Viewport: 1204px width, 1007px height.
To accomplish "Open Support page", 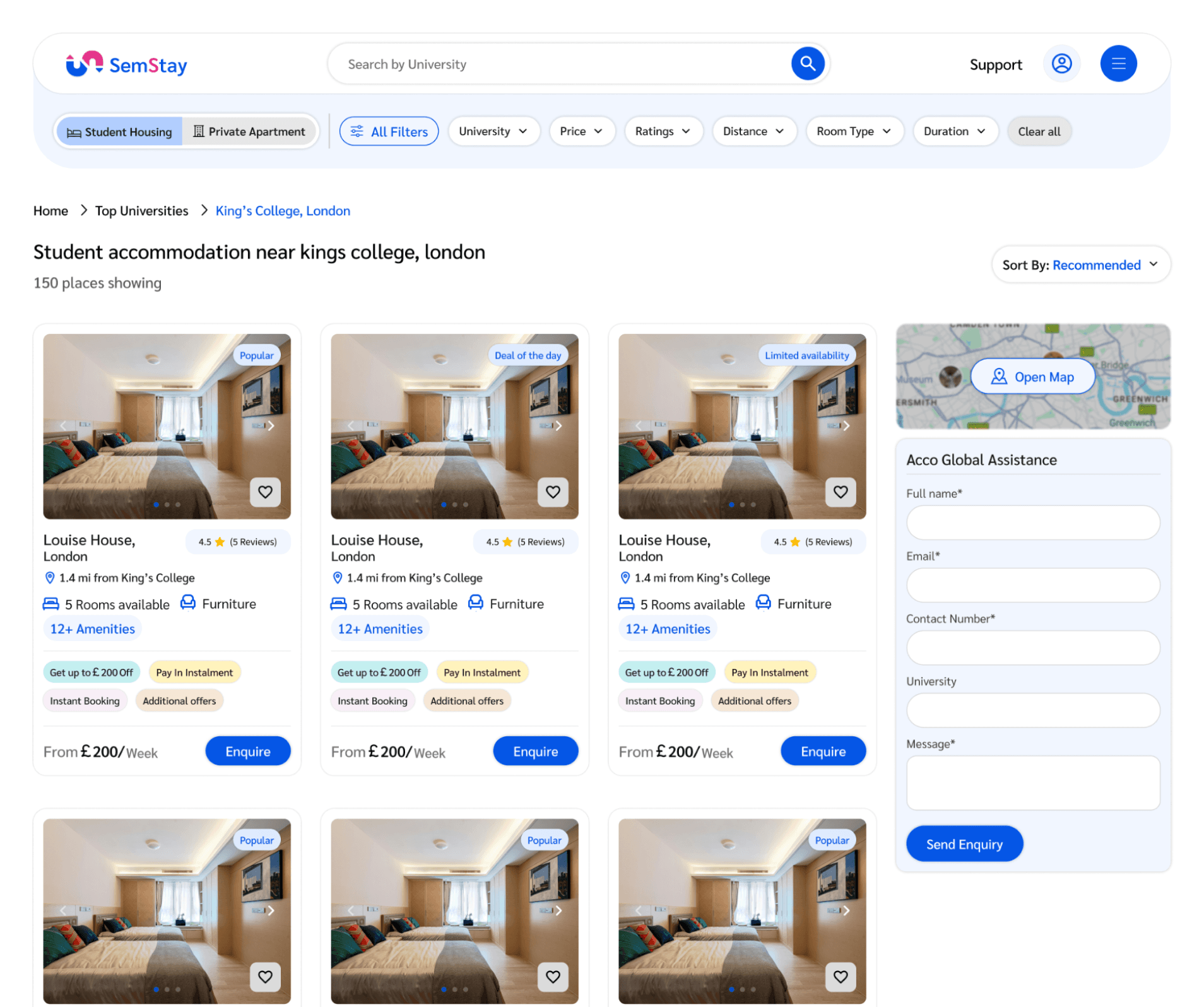I will click(995, 64).
